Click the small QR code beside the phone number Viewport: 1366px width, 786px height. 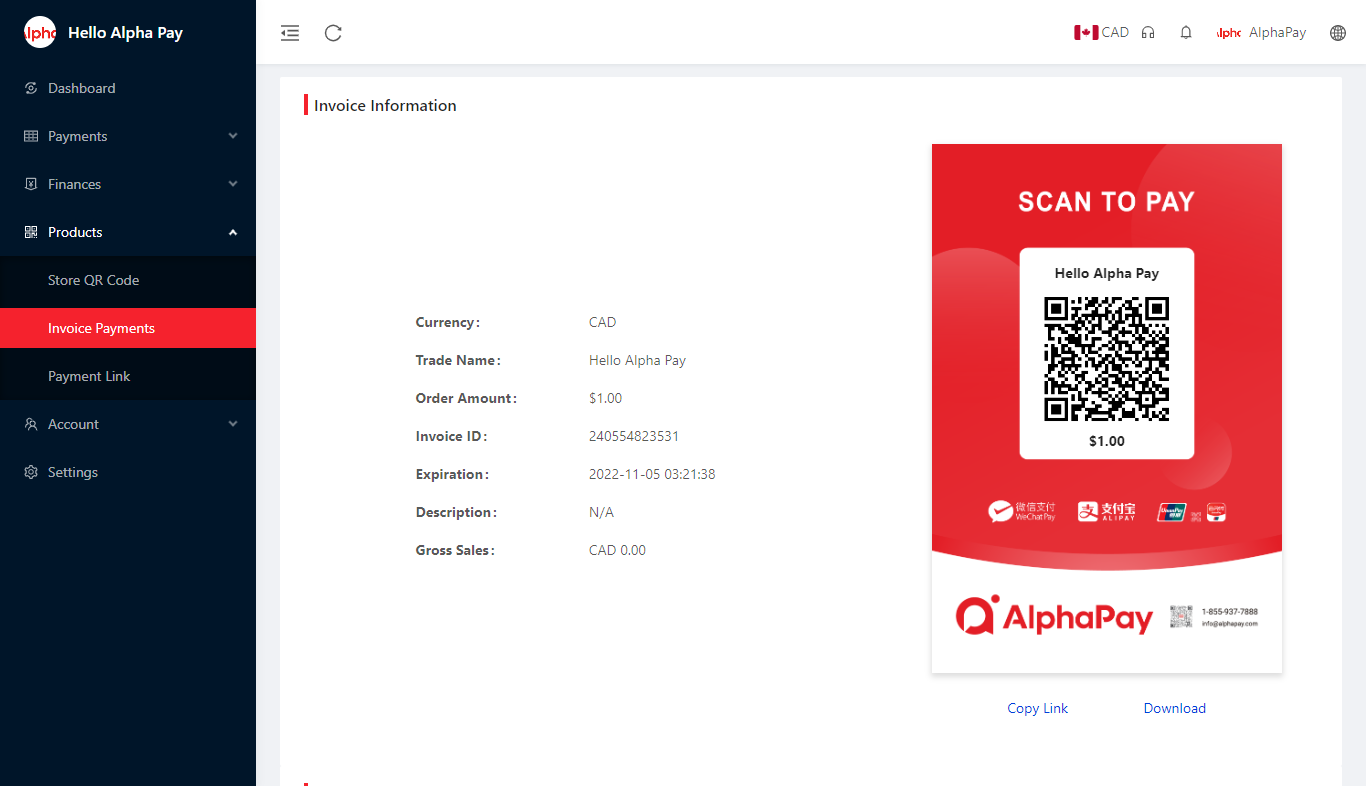tap(1182, 616)
